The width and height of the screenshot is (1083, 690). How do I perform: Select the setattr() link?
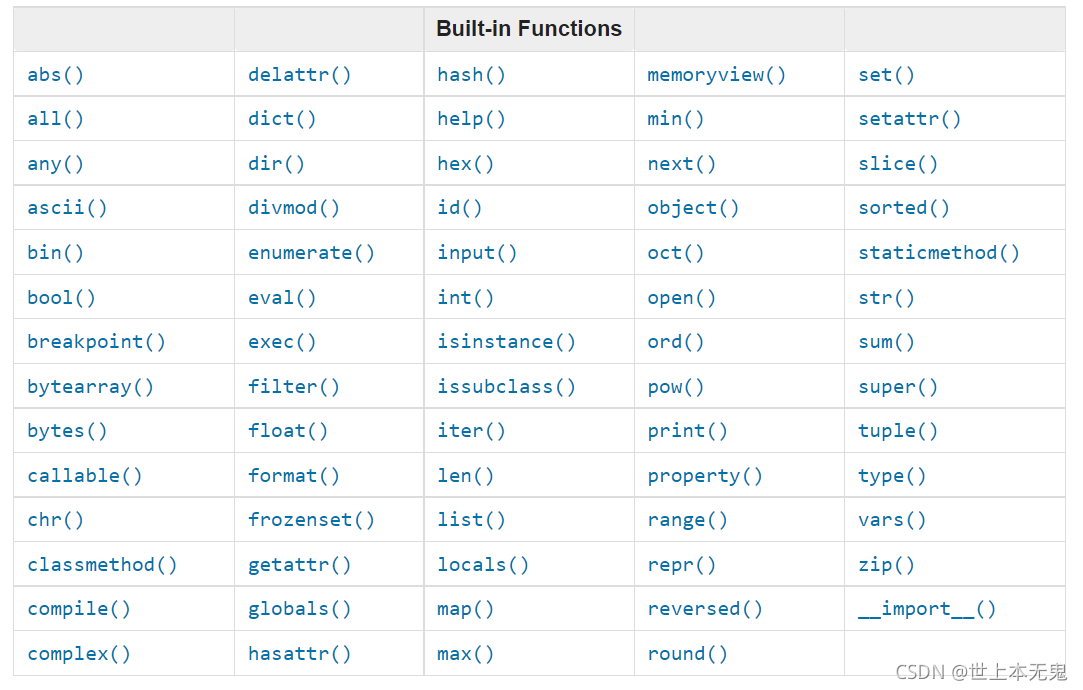point(909,119)
